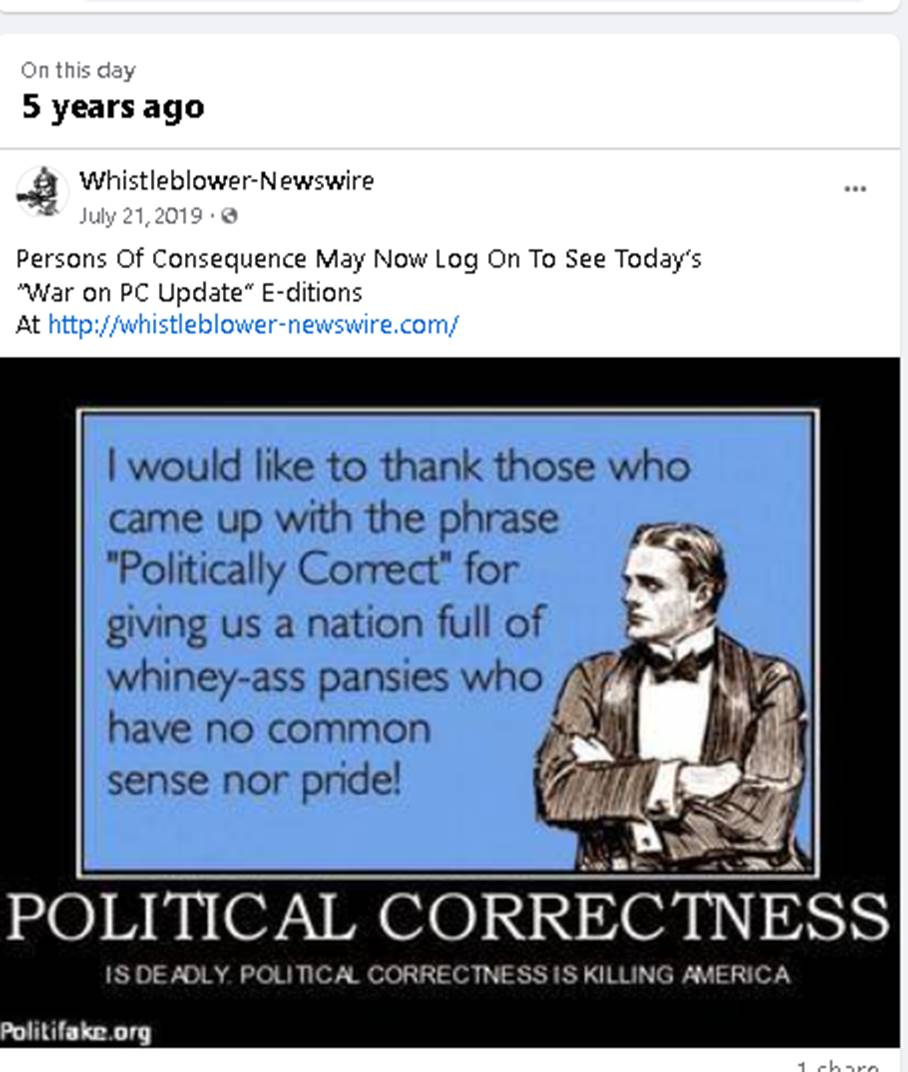Click the "1 share" count
This screenshot has height=1072, width=908.
coord(838,1065)
